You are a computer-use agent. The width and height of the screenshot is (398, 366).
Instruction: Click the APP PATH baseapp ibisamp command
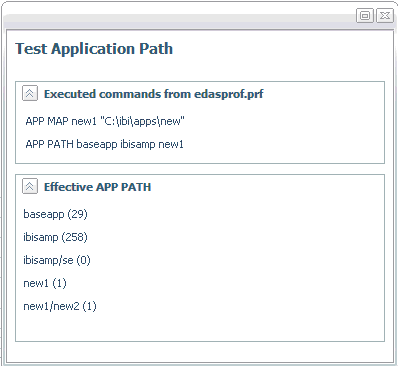(104, 144)
